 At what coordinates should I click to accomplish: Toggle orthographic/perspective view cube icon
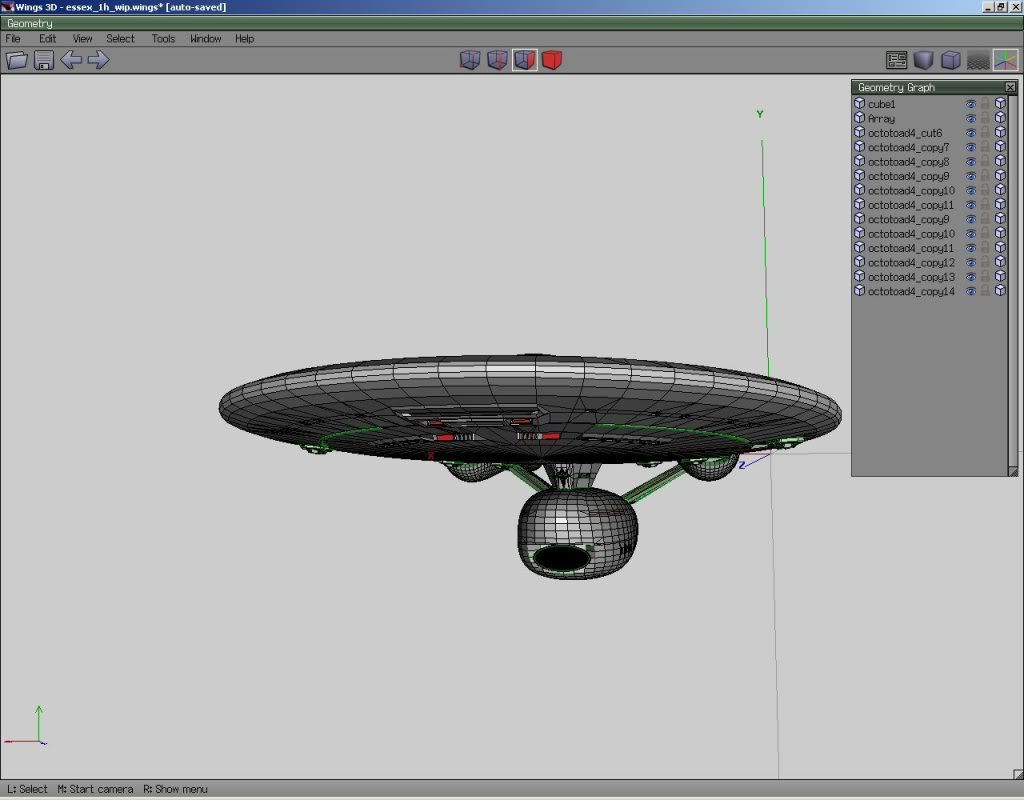pyautogui.click(x=951, y=60)
